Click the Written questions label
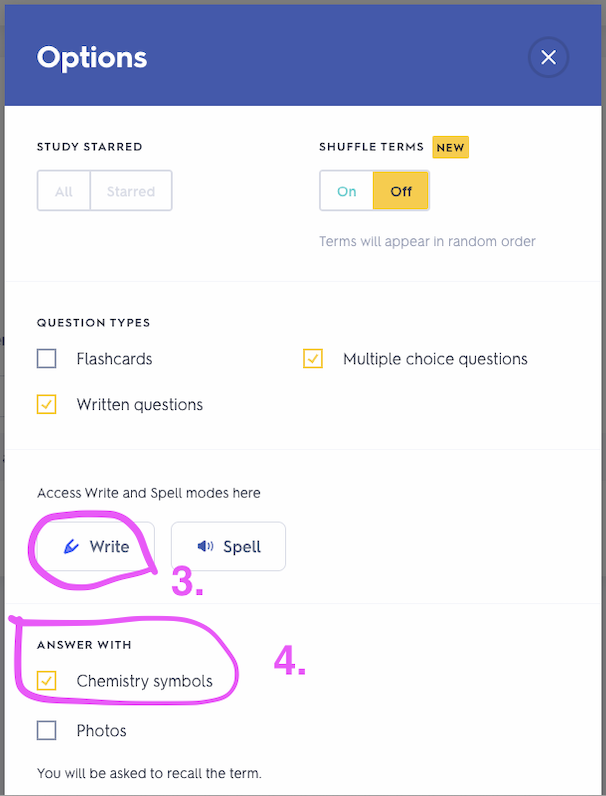Viewport: 606px width, 796px height. click(140, 405)
